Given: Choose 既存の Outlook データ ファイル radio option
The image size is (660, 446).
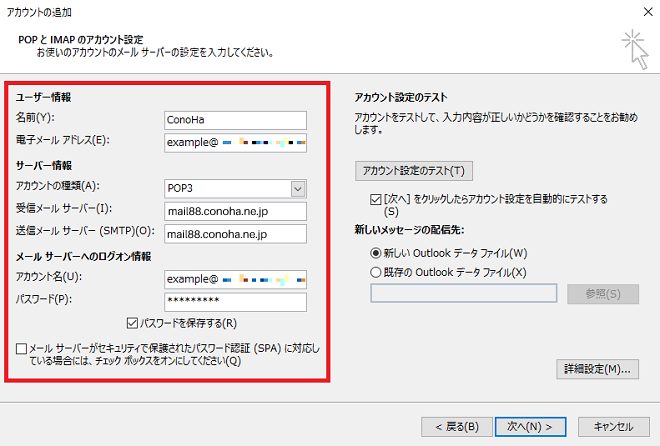Looking at the screenshot, I should [x=376, y=272].
